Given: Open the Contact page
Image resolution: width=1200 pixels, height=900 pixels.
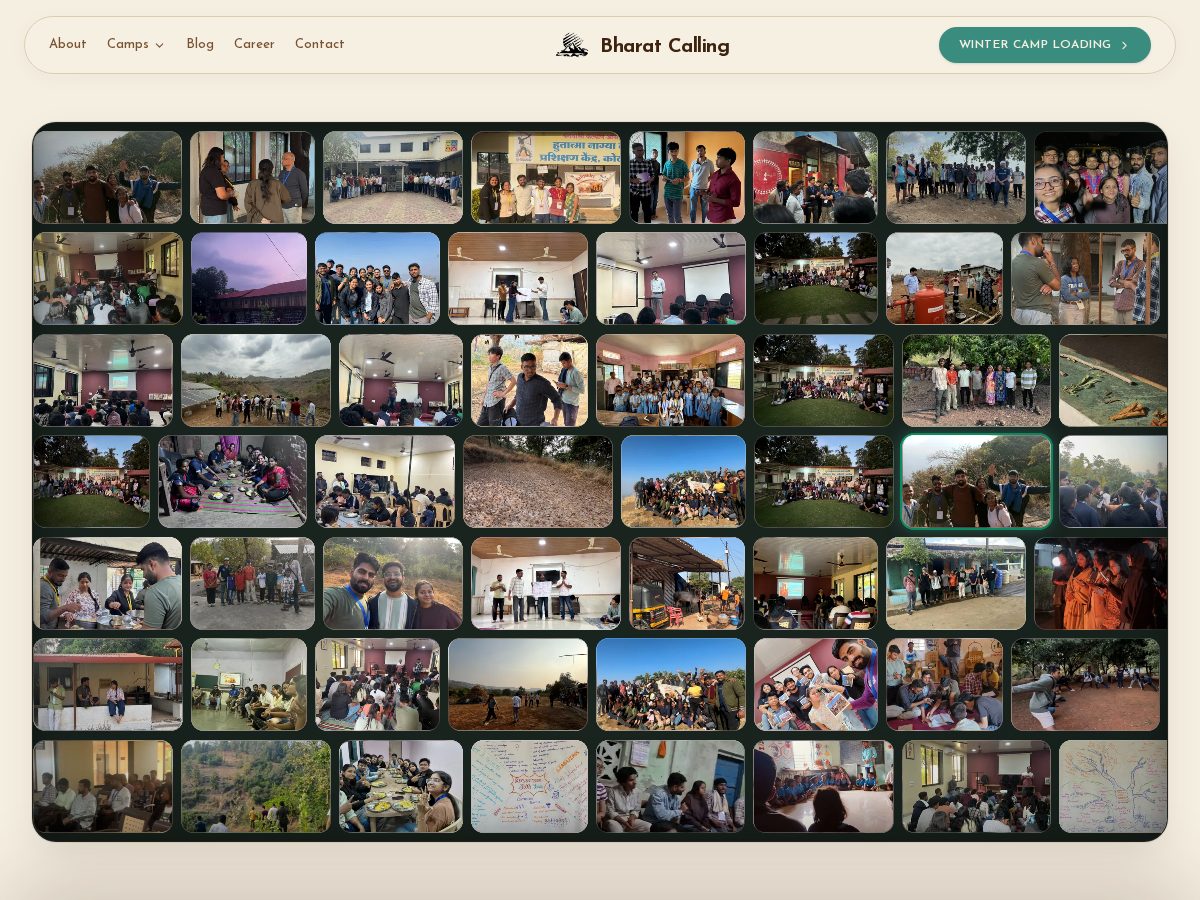Looking at the screenshot, I should click(319, 44).
